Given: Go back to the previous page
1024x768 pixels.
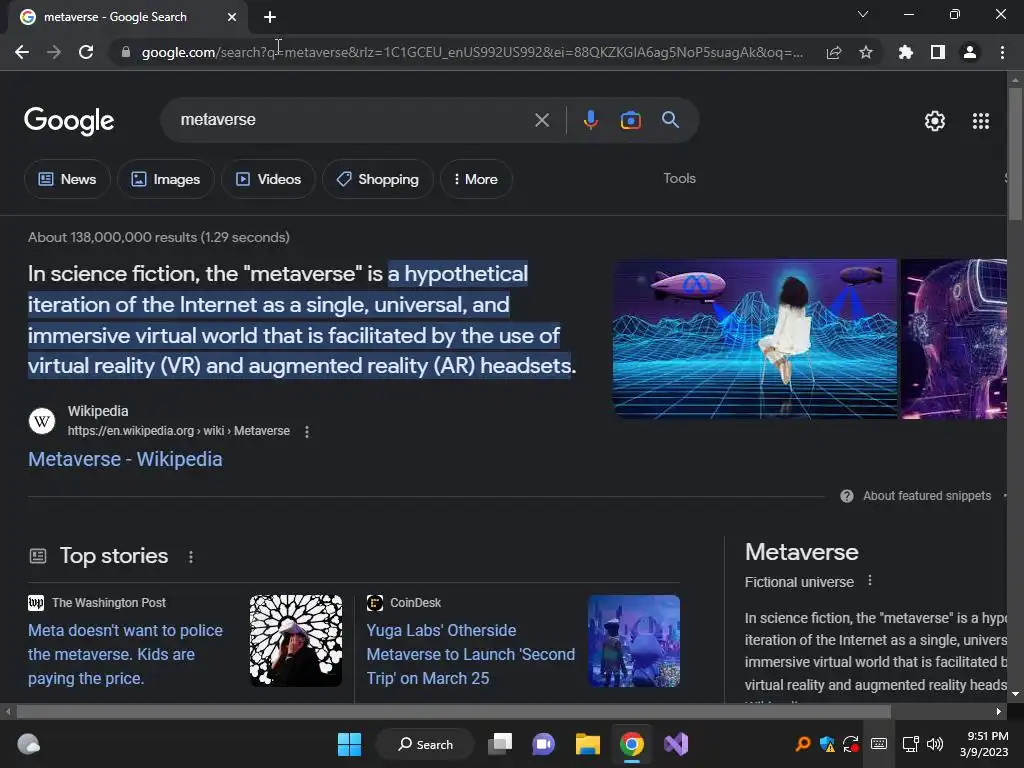Looking at the screenshot, I should pos(22,52).
